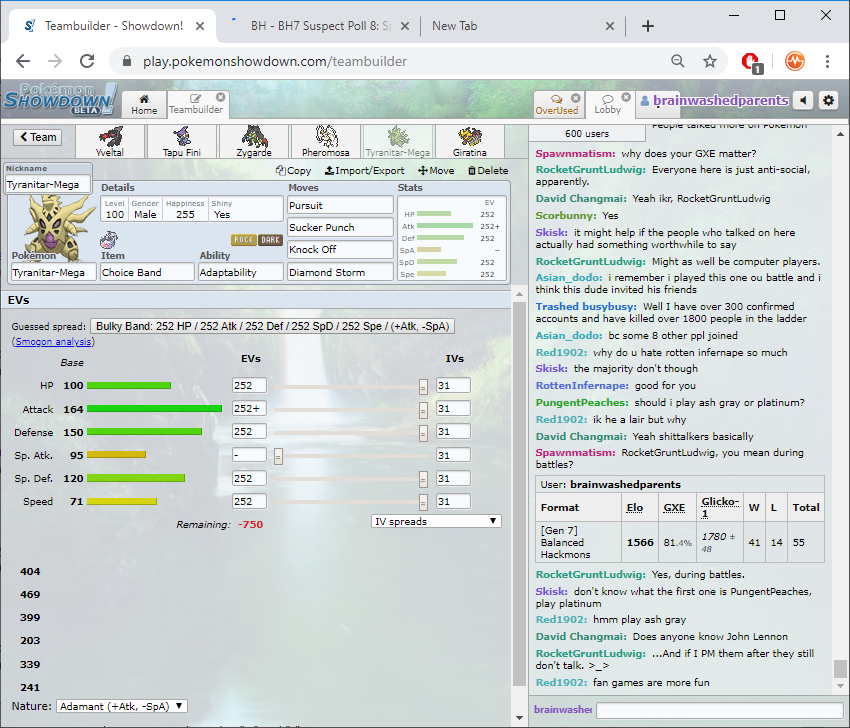The image size is (850, 728).
Task: Edit the Sucker Punch move slot
Action: pos(340,228)
